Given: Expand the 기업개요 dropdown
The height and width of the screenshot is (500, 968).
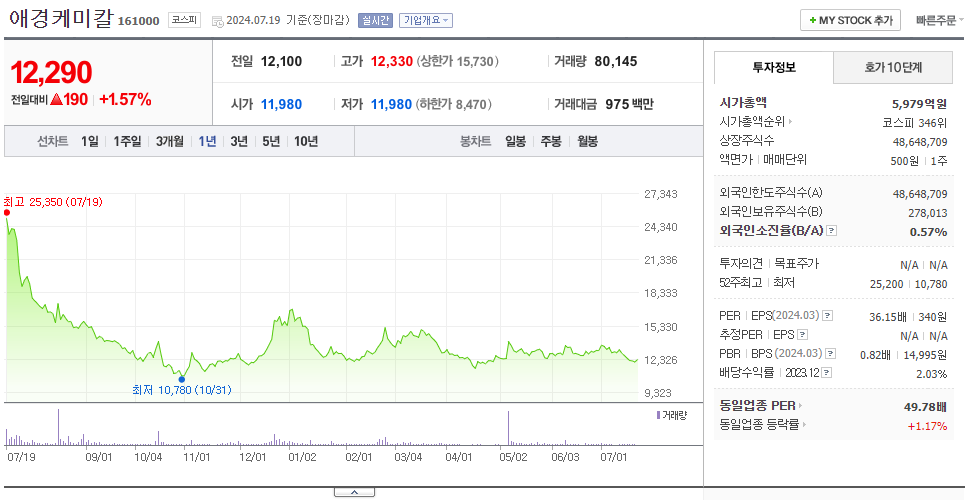Looking at the screenshot, I should (426, 20).
